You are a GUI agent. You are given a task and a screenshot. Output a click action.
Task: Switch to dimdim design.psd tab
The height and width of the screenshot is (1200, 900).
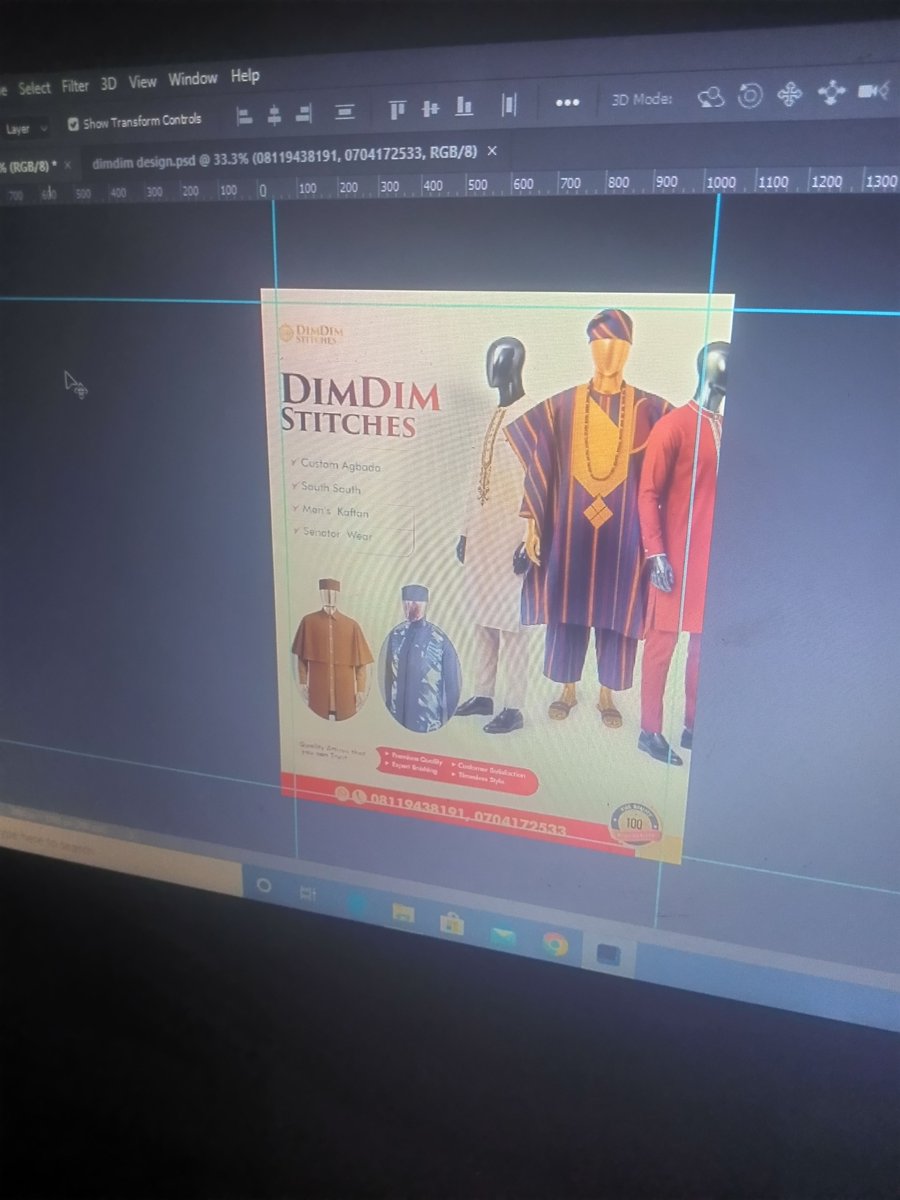click(x=285, y=157)
